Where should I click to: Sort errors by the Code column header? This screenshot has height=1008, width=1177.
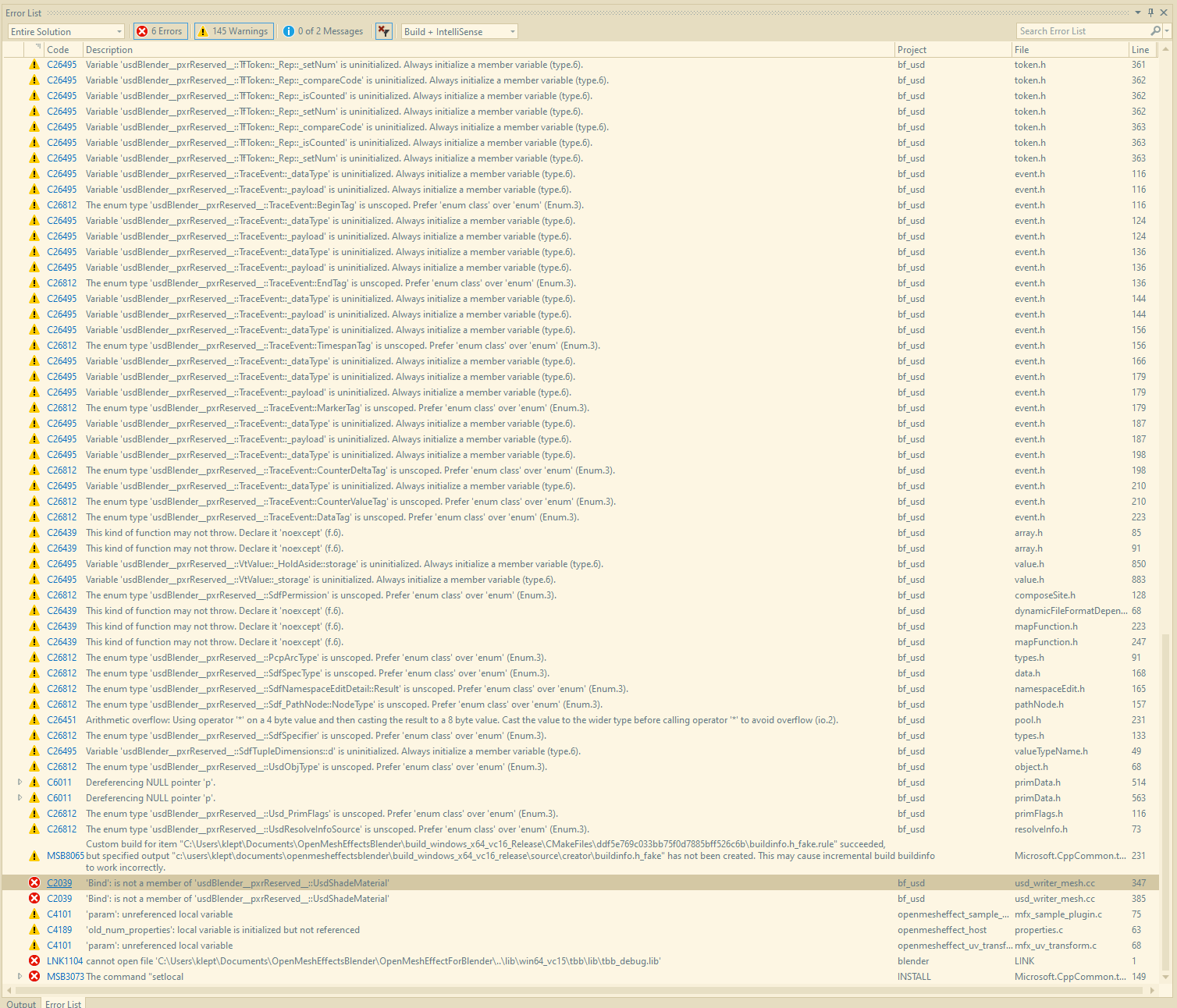[59, 49]
